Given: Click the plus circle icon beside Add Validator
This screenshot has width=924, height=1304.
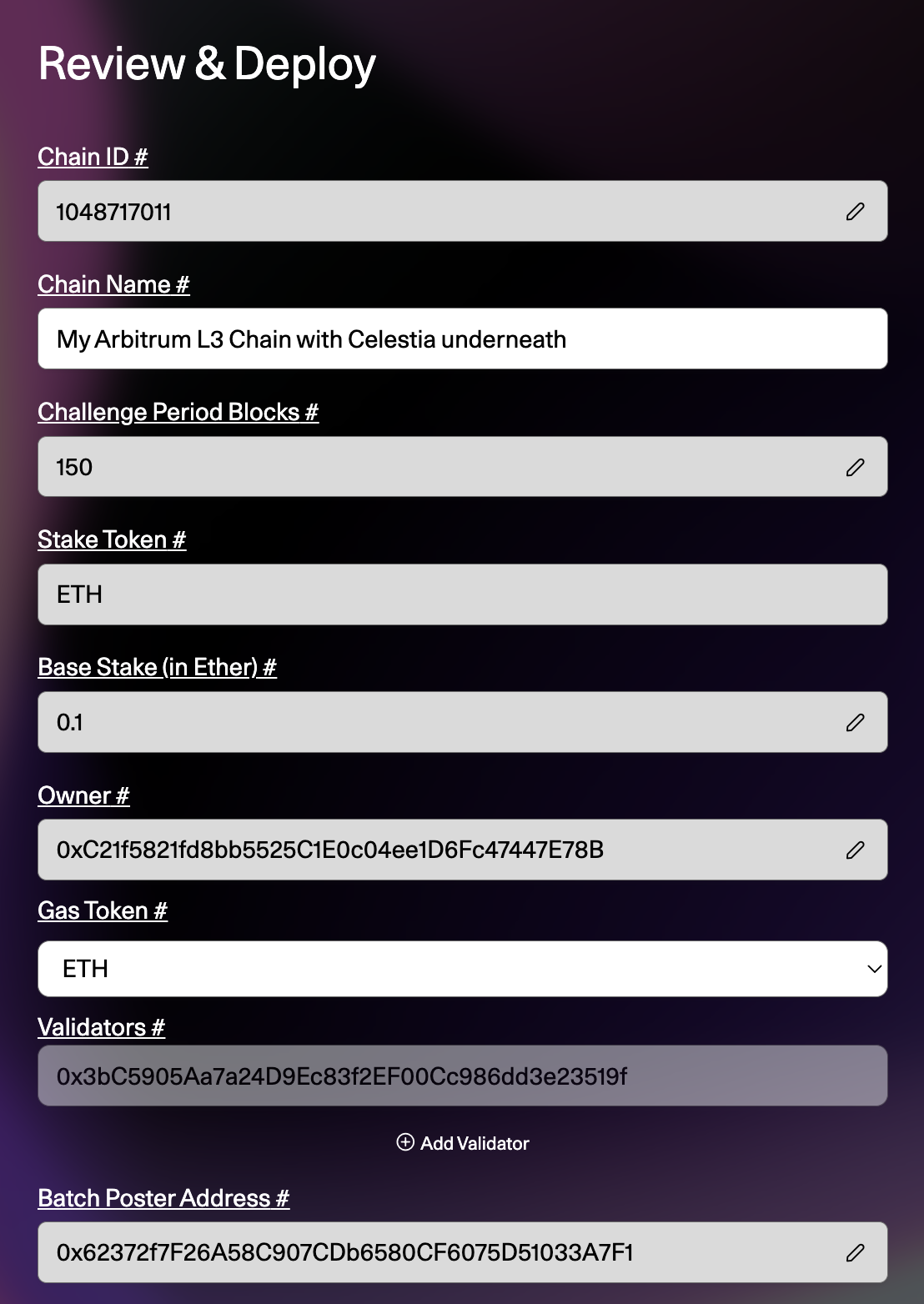Looking at the screenshot, I should pos(405,1142).
